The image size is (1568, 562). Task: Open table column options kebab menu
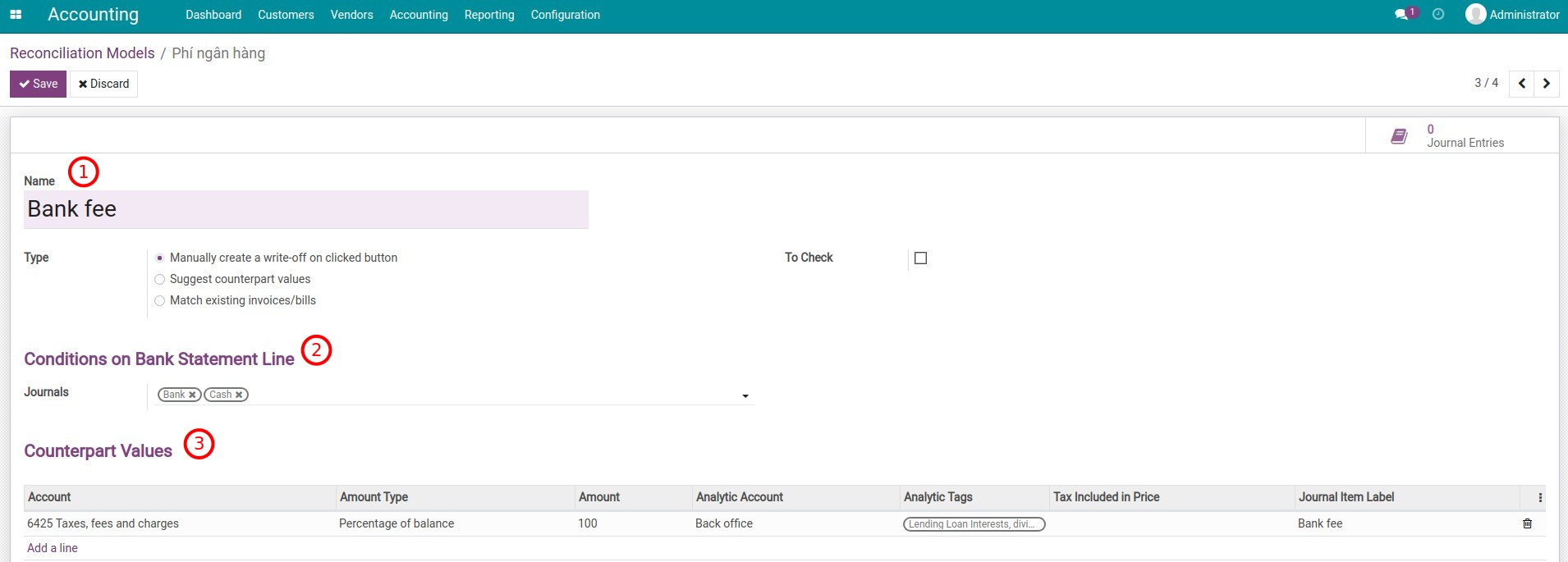[1540, 498]
